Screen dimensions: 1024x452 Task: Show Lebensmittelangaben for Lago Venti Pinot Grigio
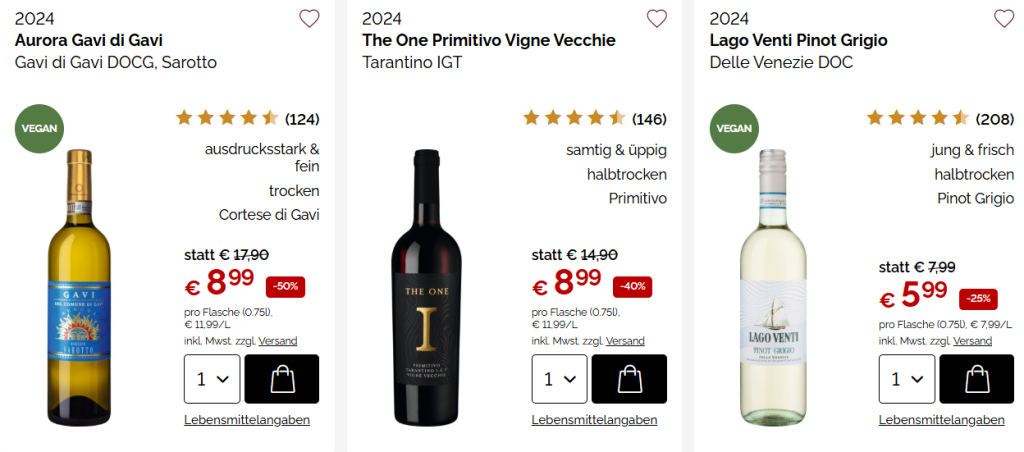coord(941,420)
